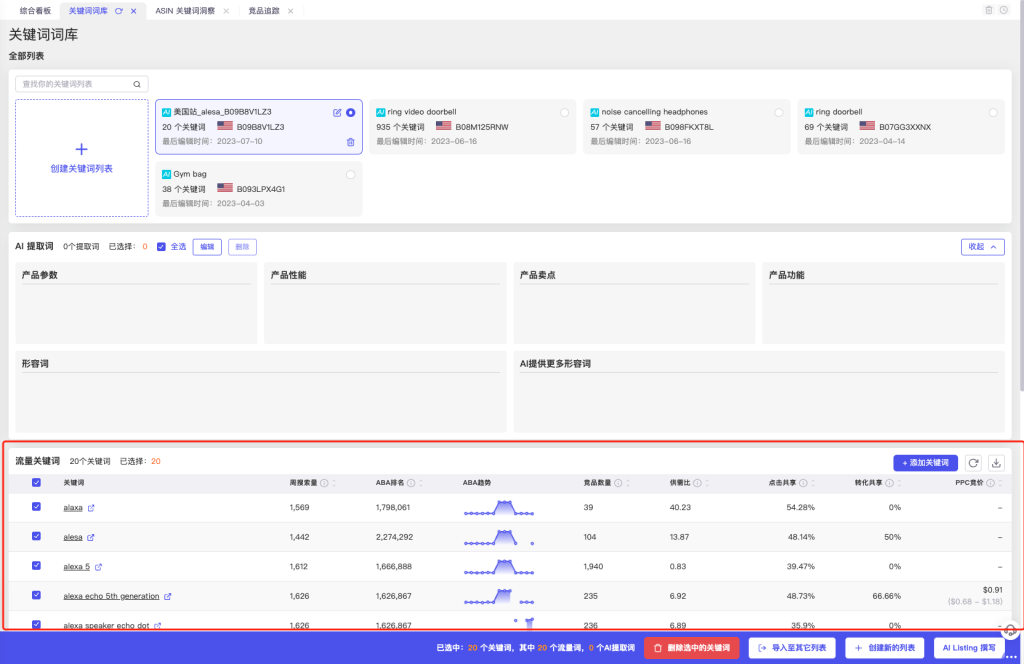Click the AI badge on ring video doorbell card
Viewport: 1024px width, 664px height.
pyautogui.click(x=381, y=112)
